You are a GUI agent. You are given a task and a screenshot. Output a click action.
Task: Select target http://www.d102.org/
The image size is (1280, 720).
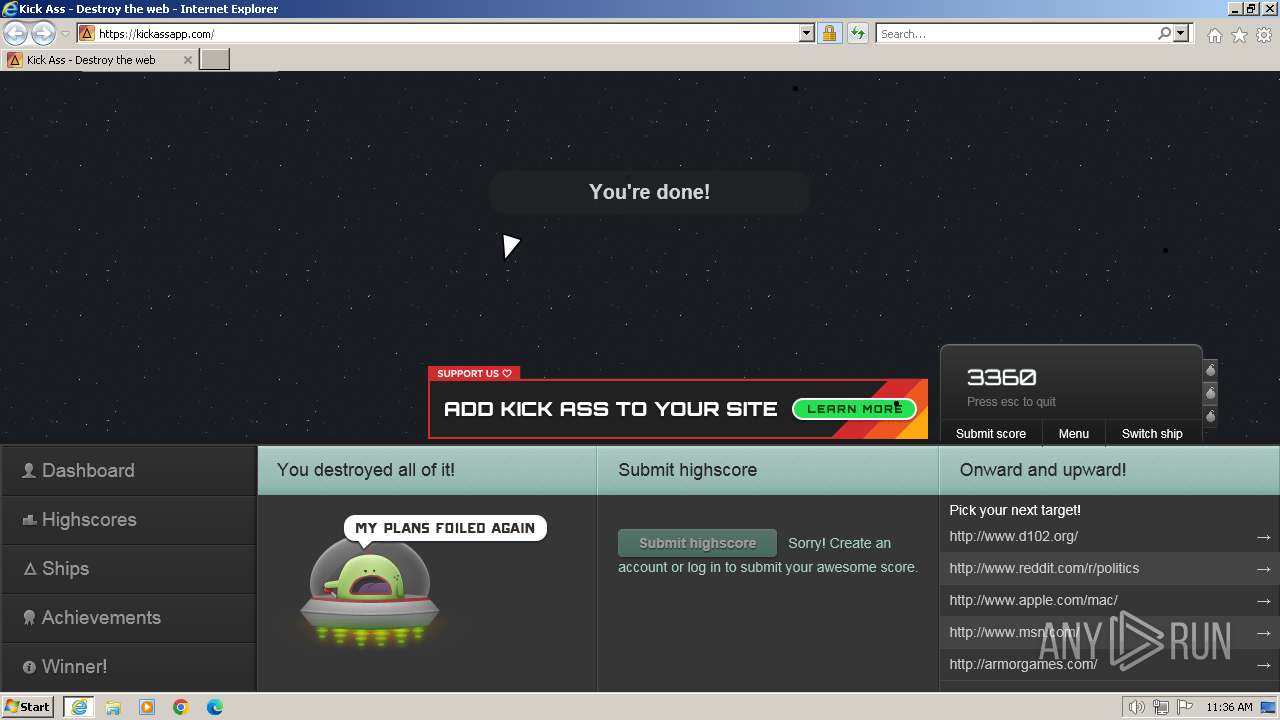coord(1013,536)
